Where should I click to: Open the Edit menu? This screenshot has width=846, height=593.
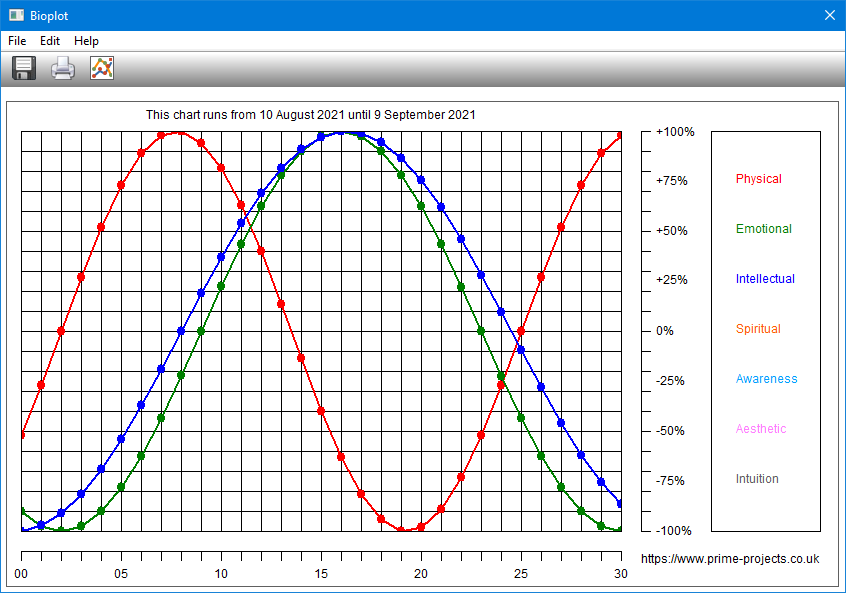(50, 41)
